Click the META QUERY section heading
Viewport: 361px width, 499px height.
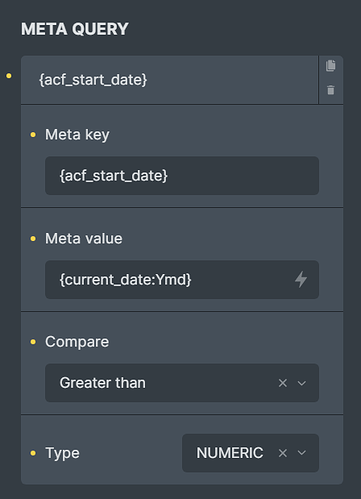click(75, 29)
